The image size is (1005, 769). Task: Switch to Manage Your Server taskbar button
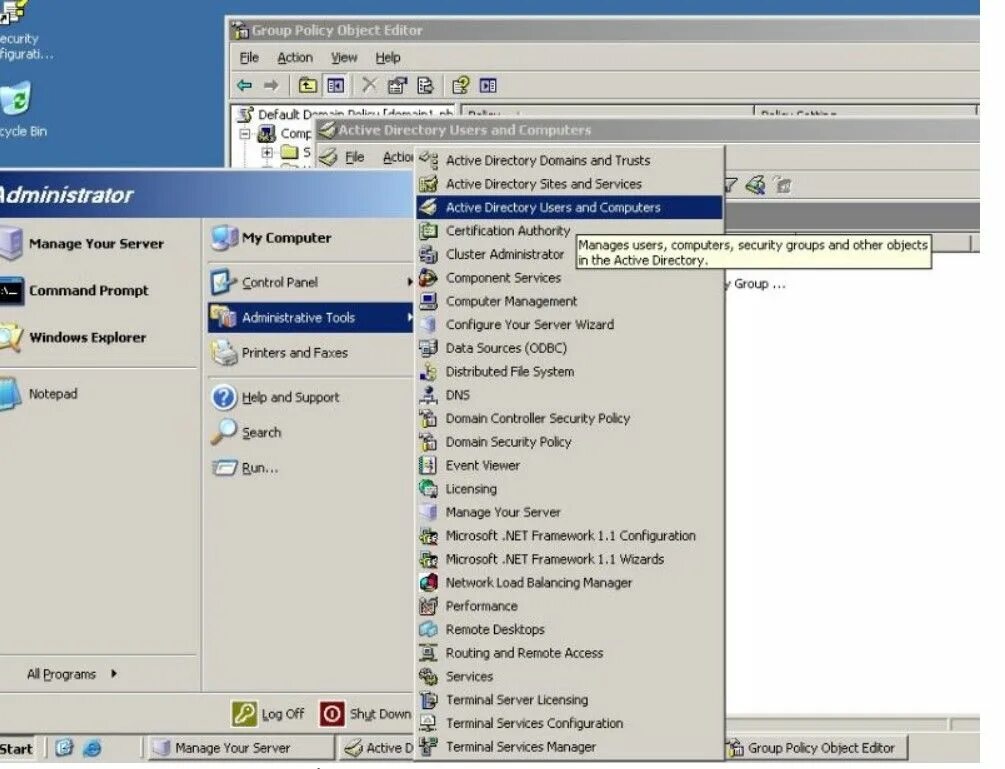(240, 748)
